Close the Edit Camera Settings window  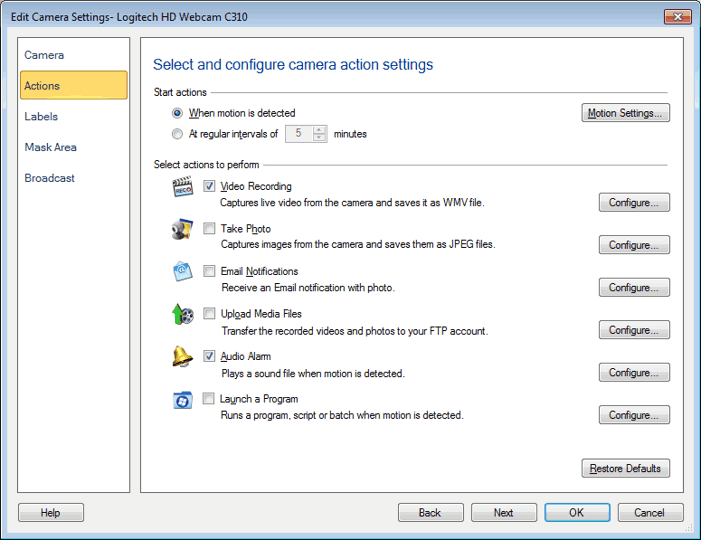pos(678,17)
